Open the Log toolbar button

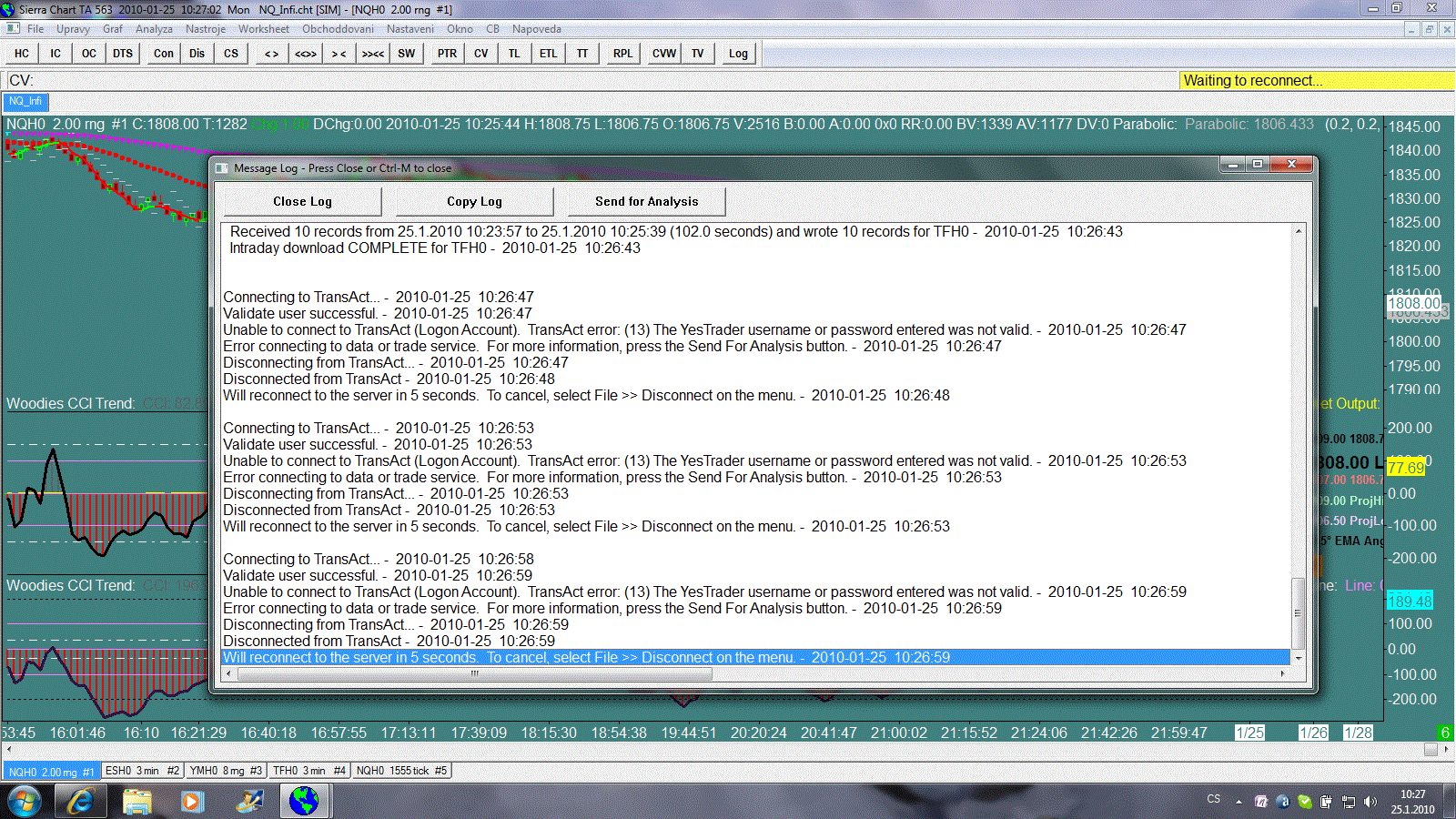(x=738, y=54)
